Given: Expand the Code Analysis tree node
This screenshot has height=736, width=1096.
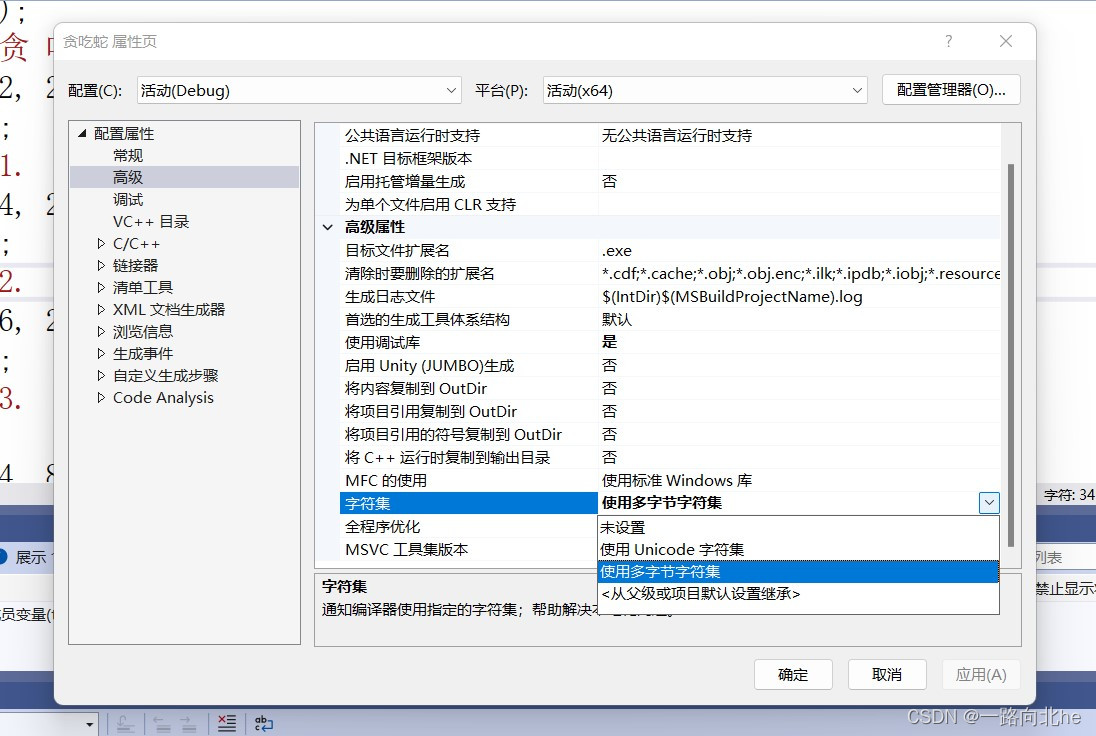Looking at the screenshot, I should 101,398.
